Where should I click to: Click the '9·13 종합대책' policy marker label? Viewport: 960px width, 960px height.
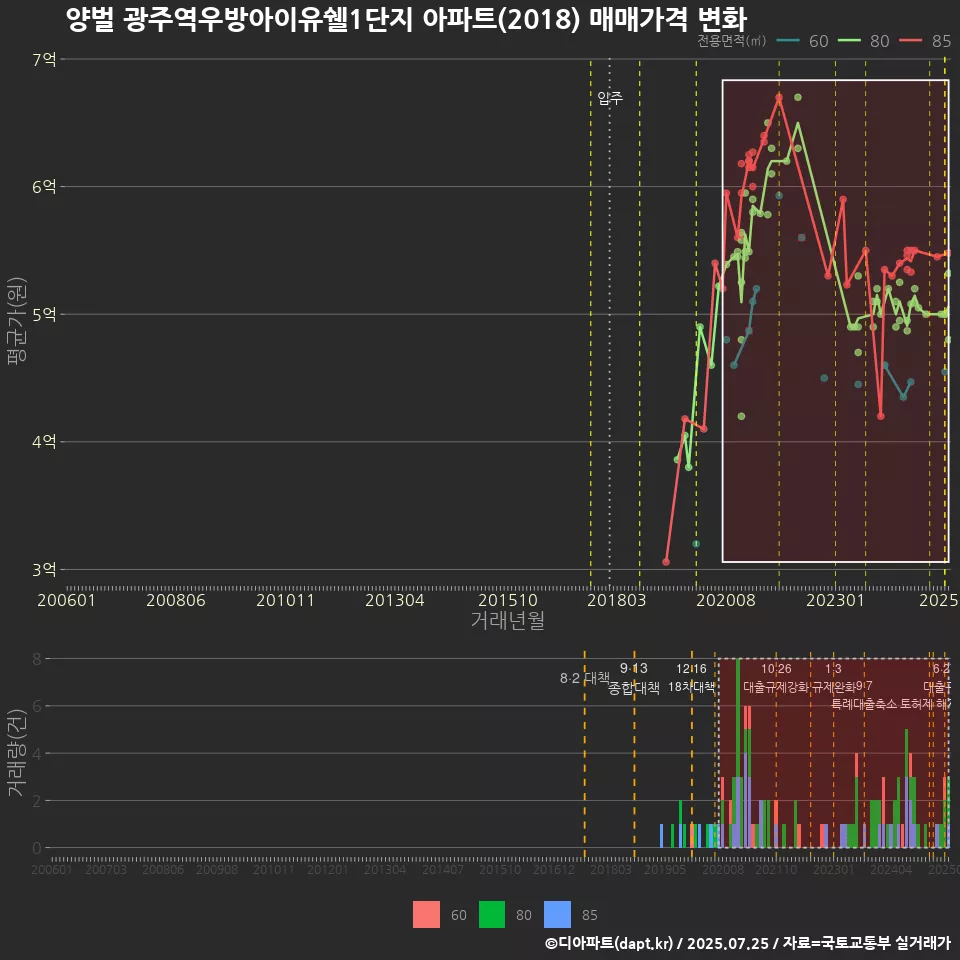(634, 678)
